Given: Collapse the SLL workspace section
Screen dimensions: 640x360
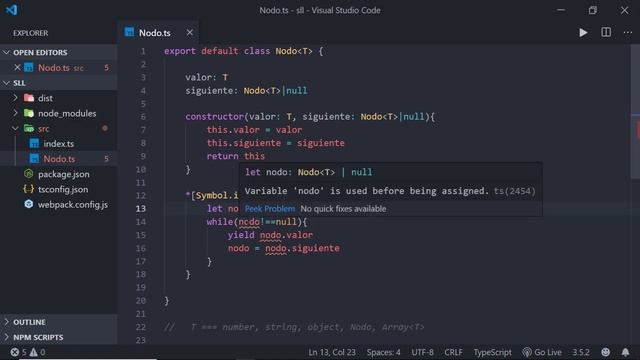Looking at the screenshot, I should 6,83.
